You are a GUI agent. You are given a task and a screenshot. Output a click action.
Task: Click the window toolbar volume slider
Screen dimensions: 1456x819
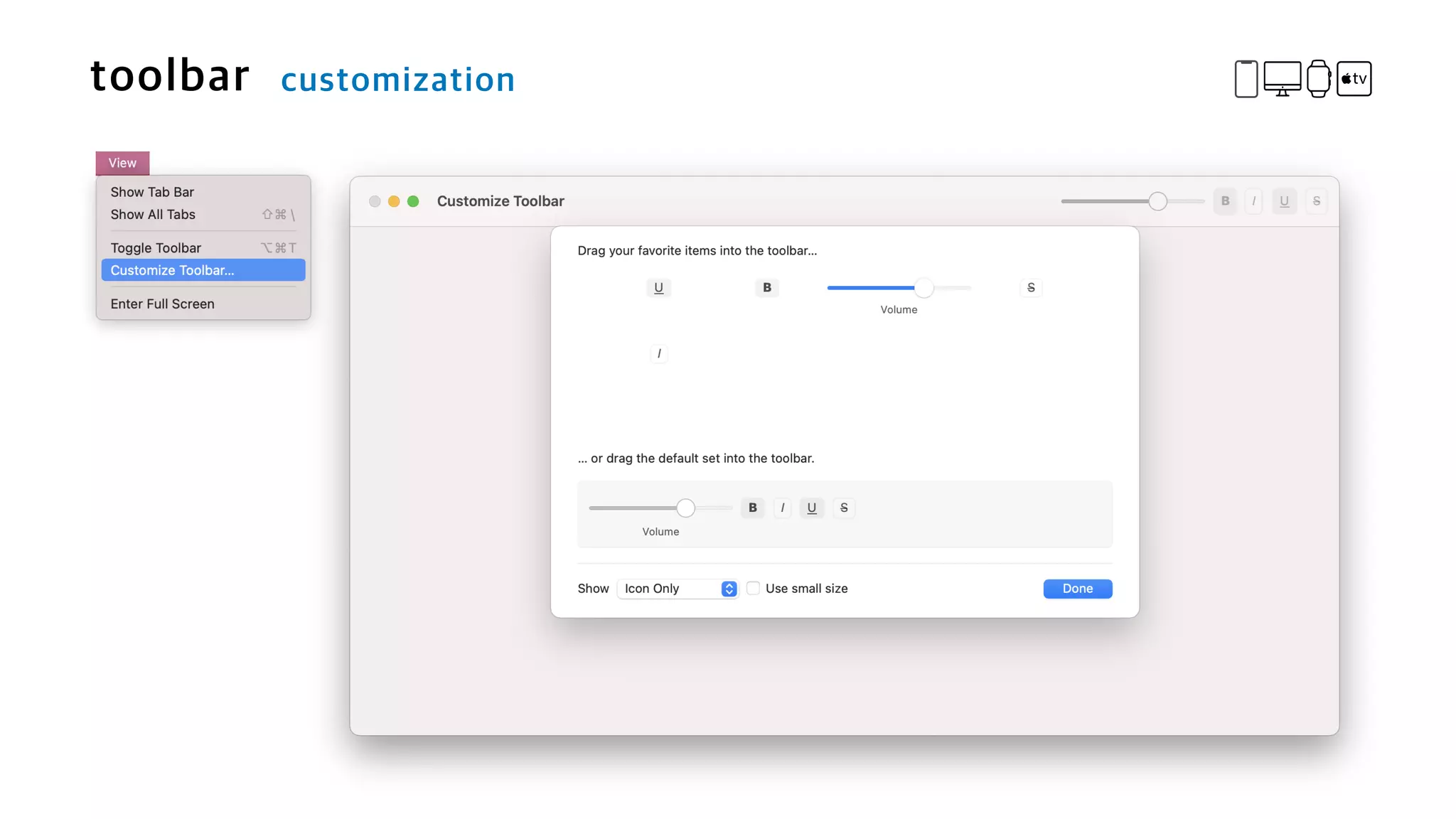[1157, 201]
